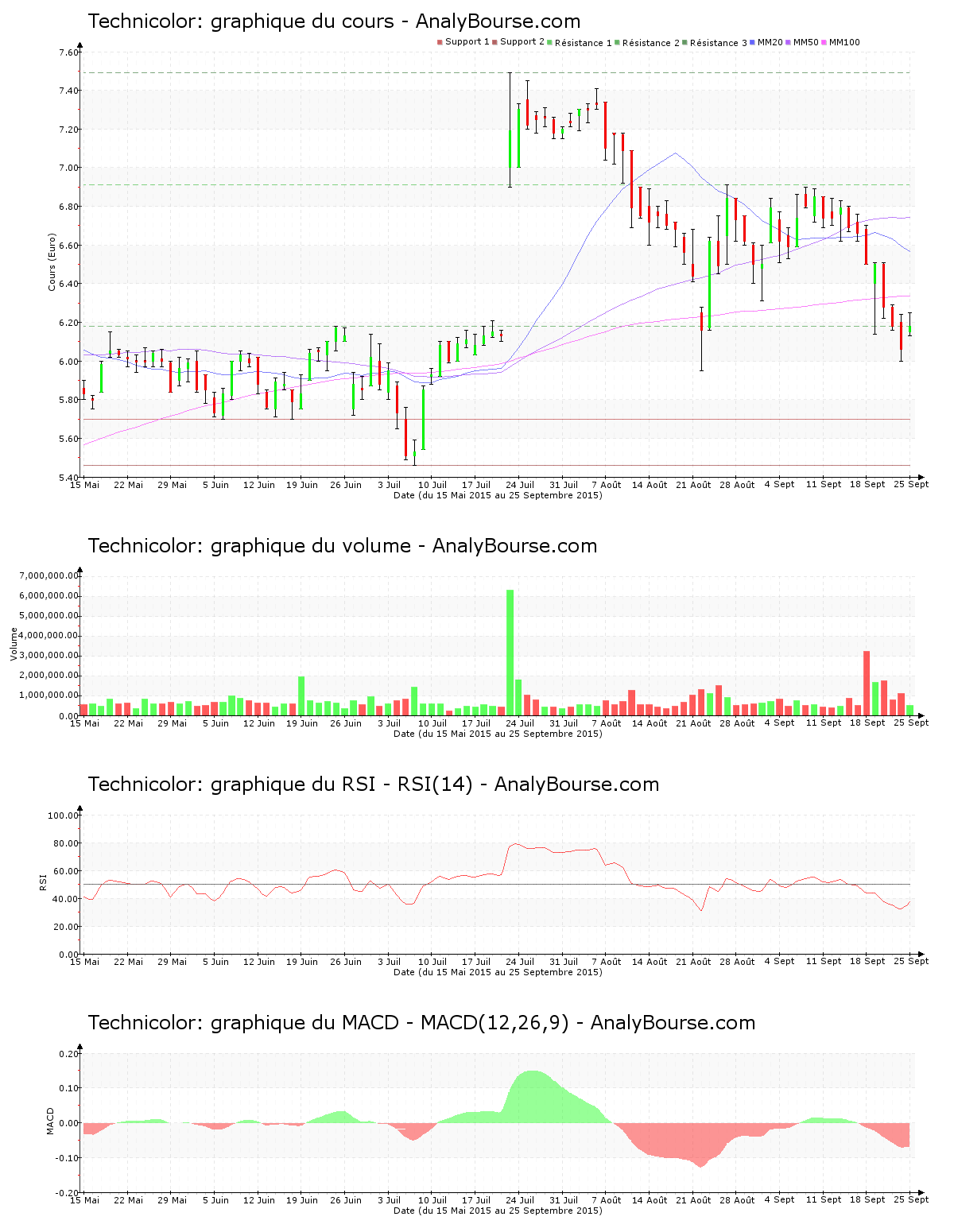This screenshot has height=1232, width=954.
Task: Click the price chart title text
Action: coord(334,21)
